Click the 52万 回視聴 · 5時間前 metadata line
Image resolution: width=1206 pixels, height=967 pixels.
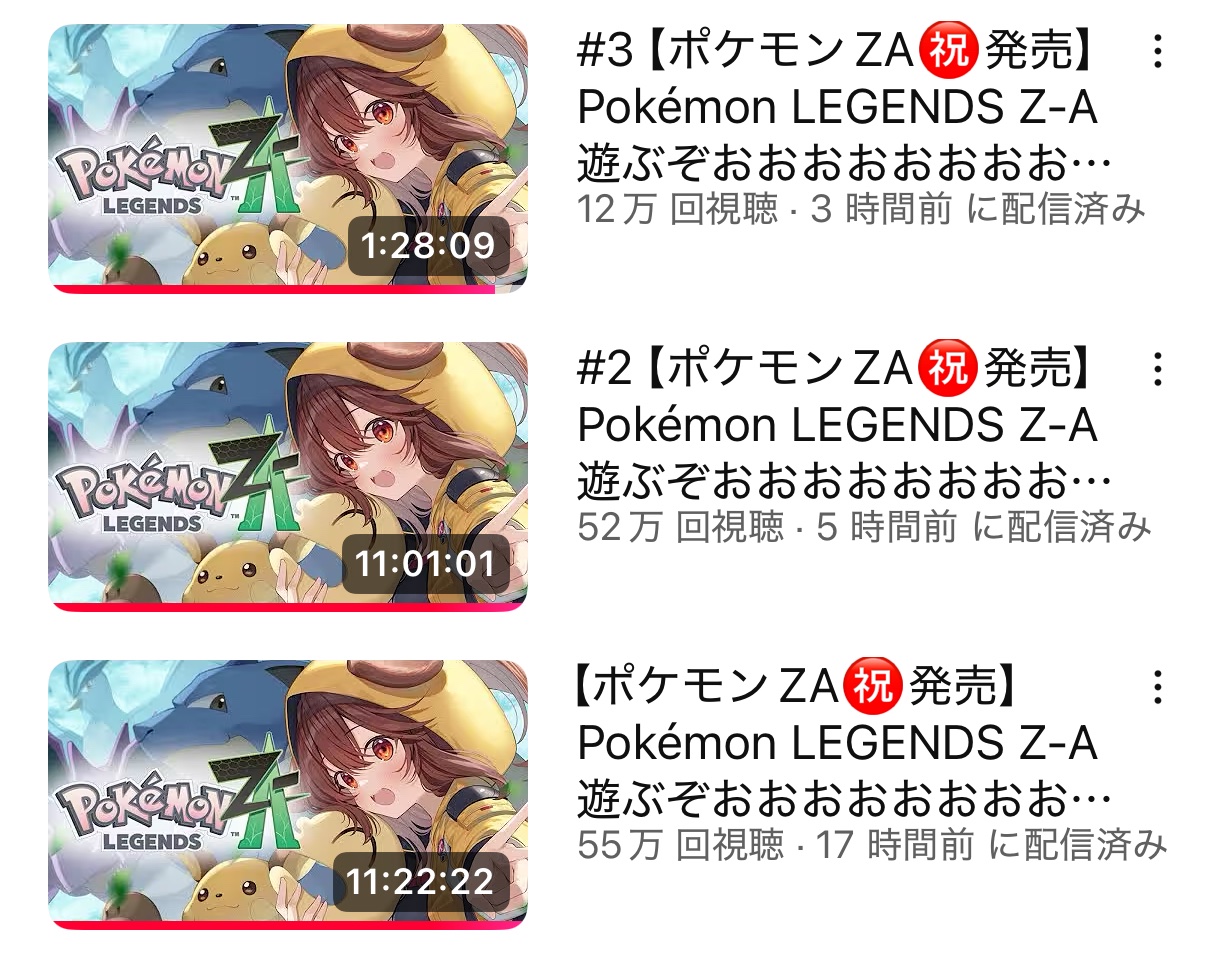point(864,527)
